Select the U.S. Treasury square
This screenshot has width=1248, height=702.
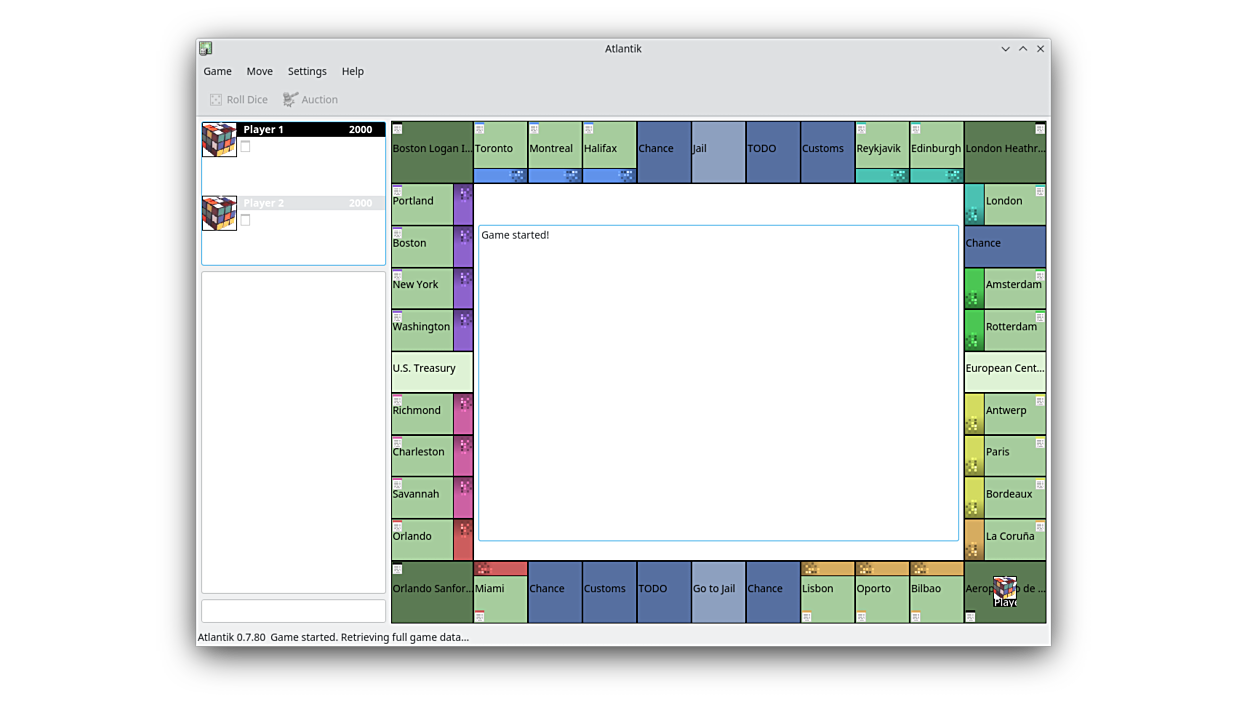click(431, 371)
